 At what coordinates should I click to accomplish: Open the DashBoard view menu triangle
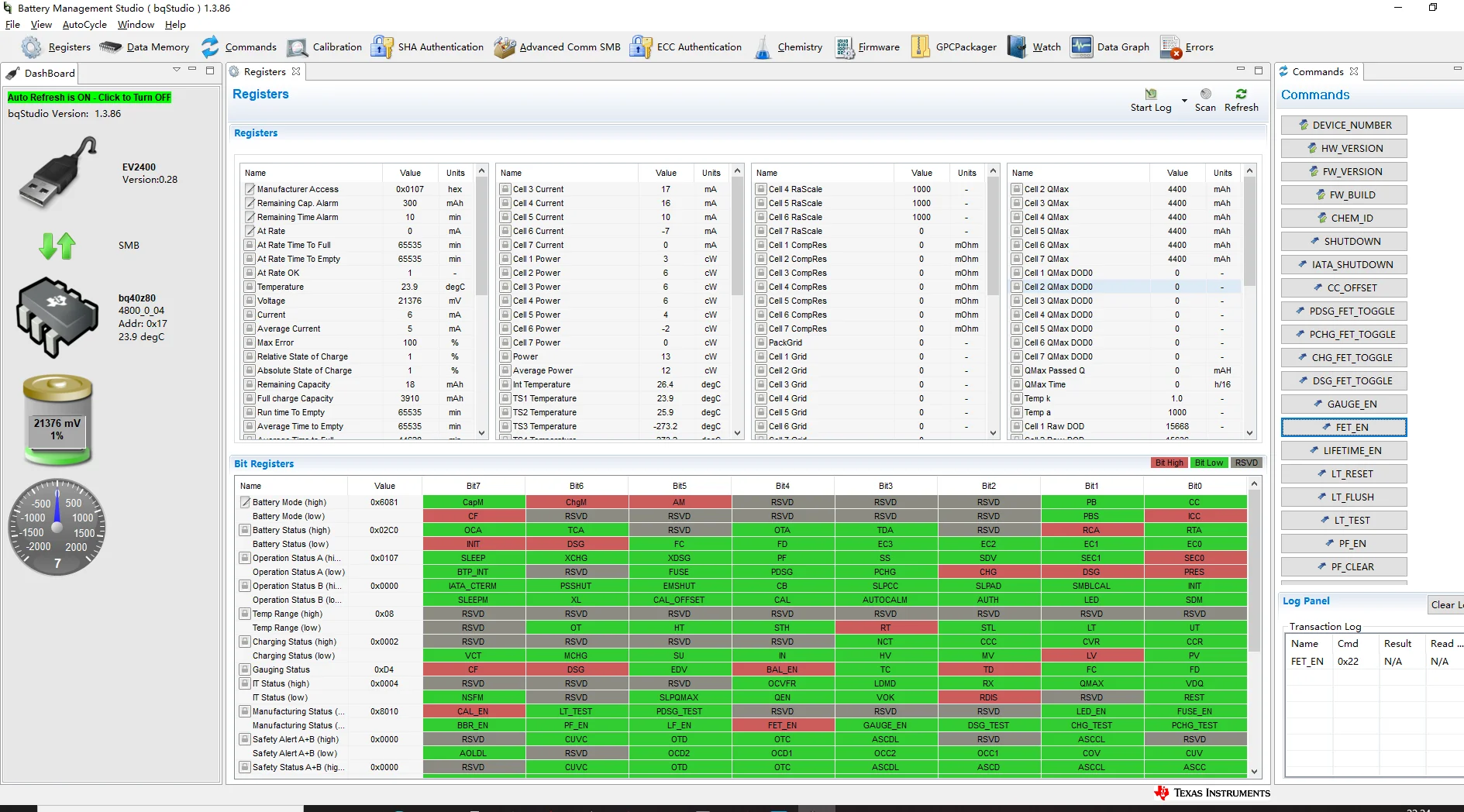point(176,70)
